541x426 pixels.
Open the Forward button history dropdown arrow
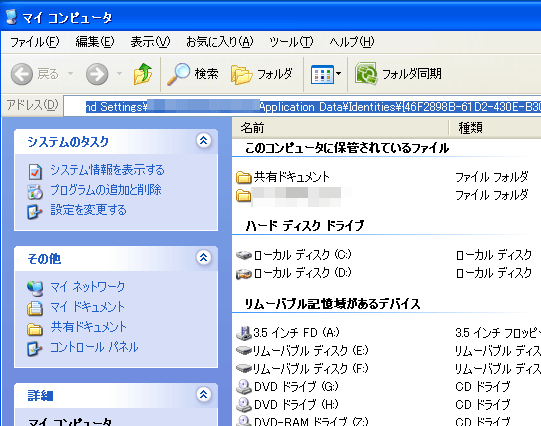pos(119,73)
